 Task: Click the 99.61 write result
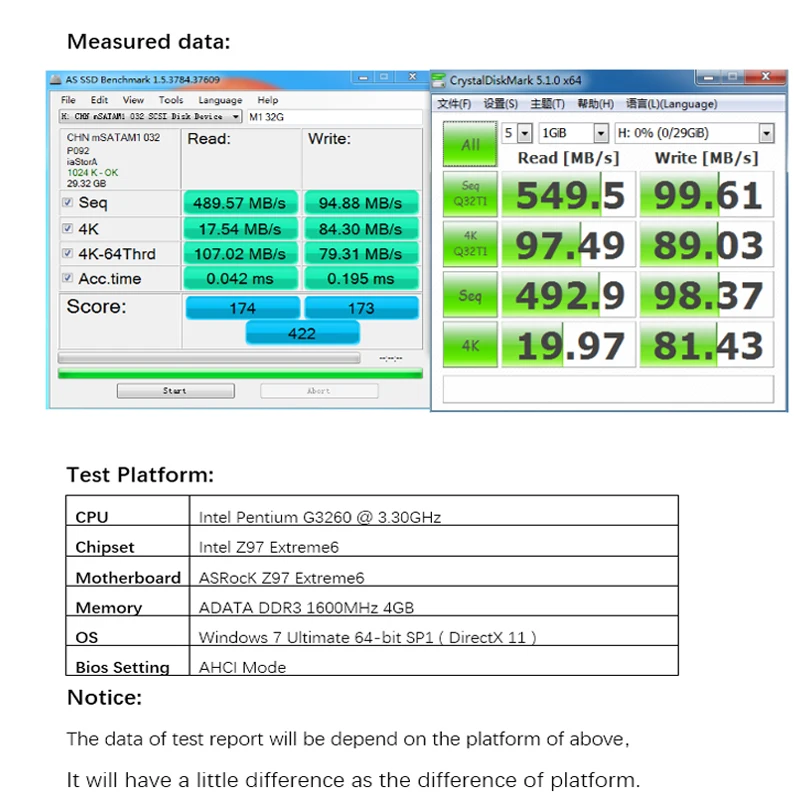coord(707,194)
